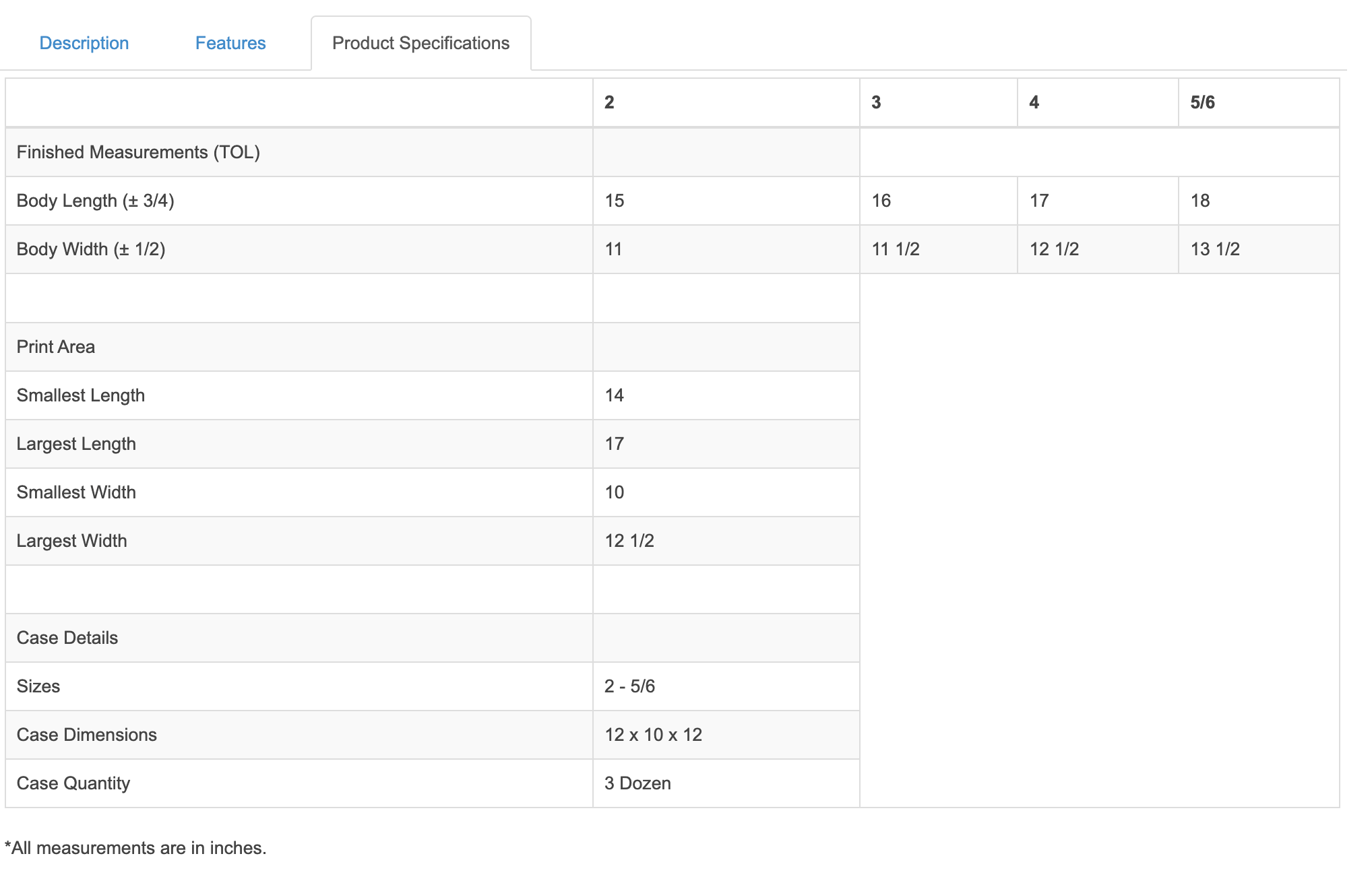1372x885 pixels.
Task: Click the Finished Measurements (TOL) row label
Action: [138, 152]
